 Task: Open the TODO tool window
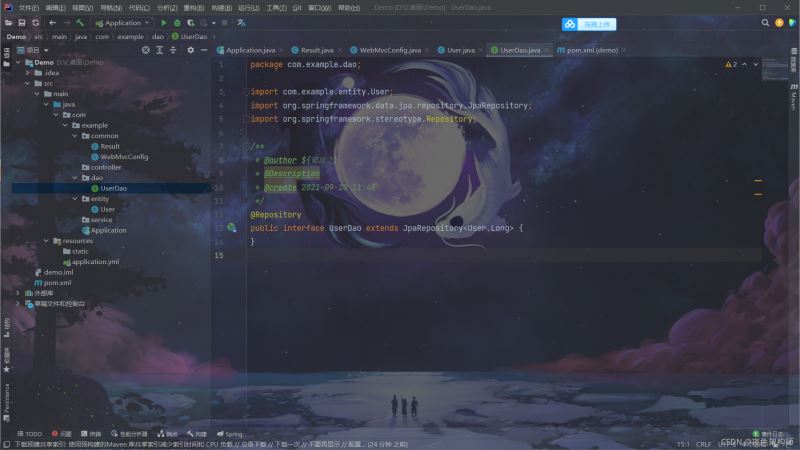[x=30, y=434]
